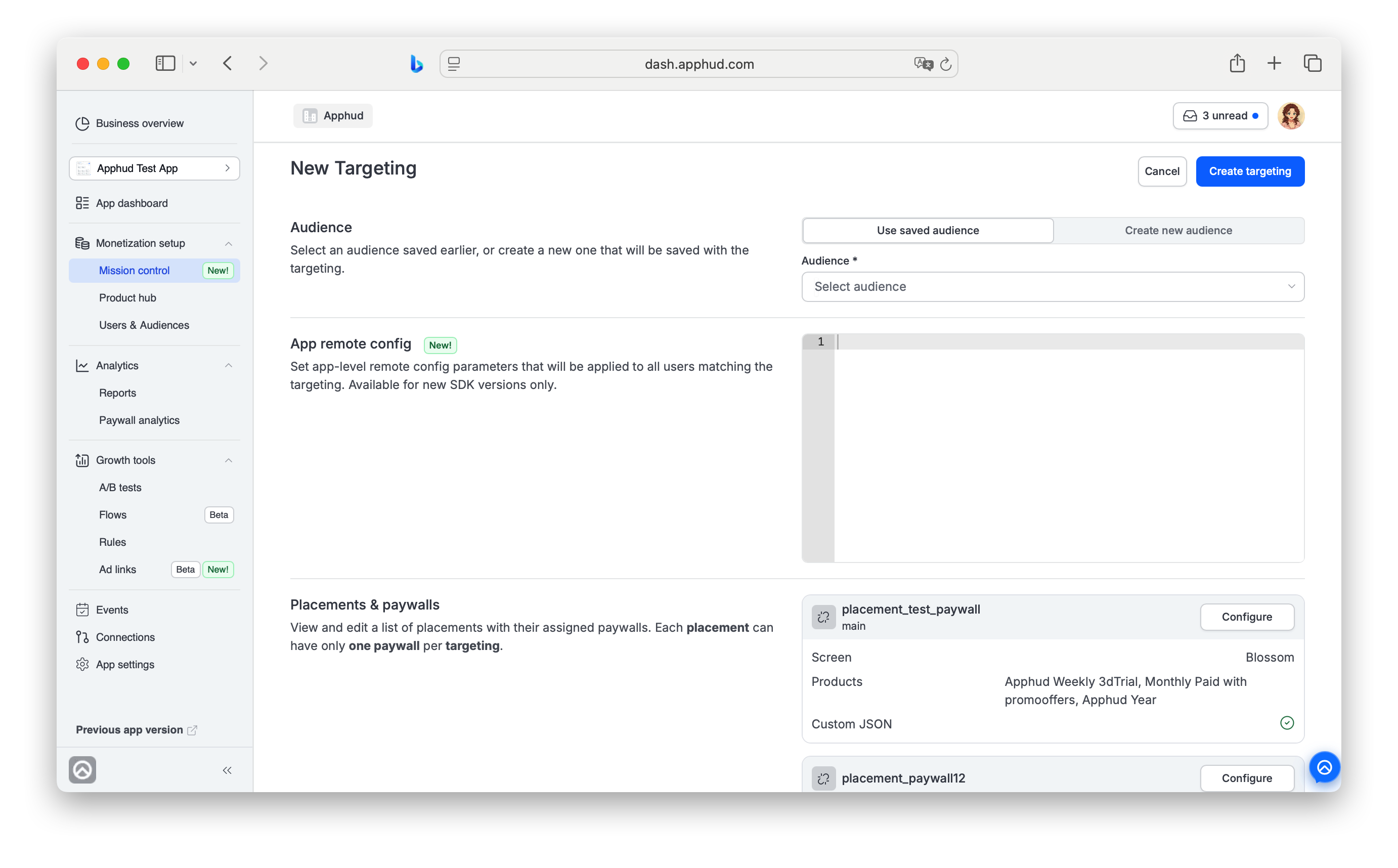Click the Custom JSON green checkmark
This screenshot has width=1398, height=868.
[1287, 723]
